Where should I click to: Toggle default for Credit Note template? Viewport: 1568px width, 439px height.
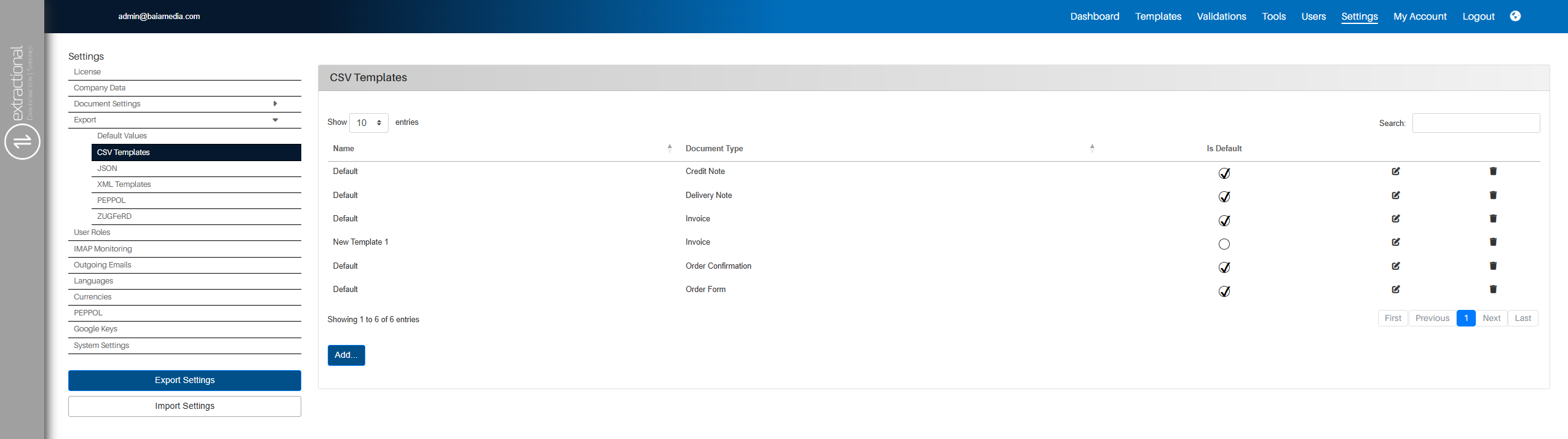pyautogui.click(x=1224, y=173)
